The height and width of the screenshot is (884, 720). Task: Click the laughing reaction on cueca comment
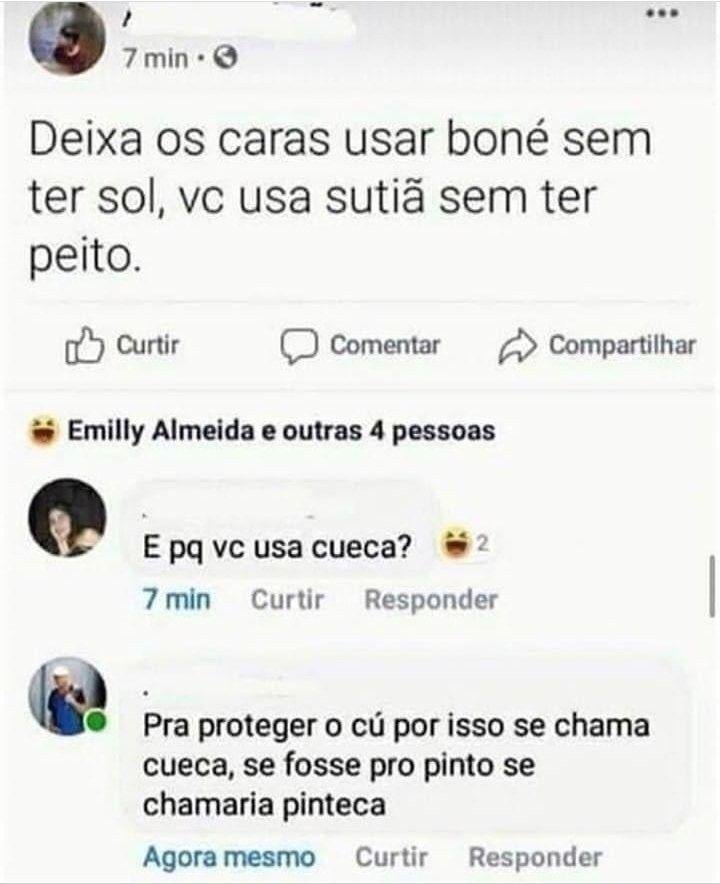[x=457, y=546]
